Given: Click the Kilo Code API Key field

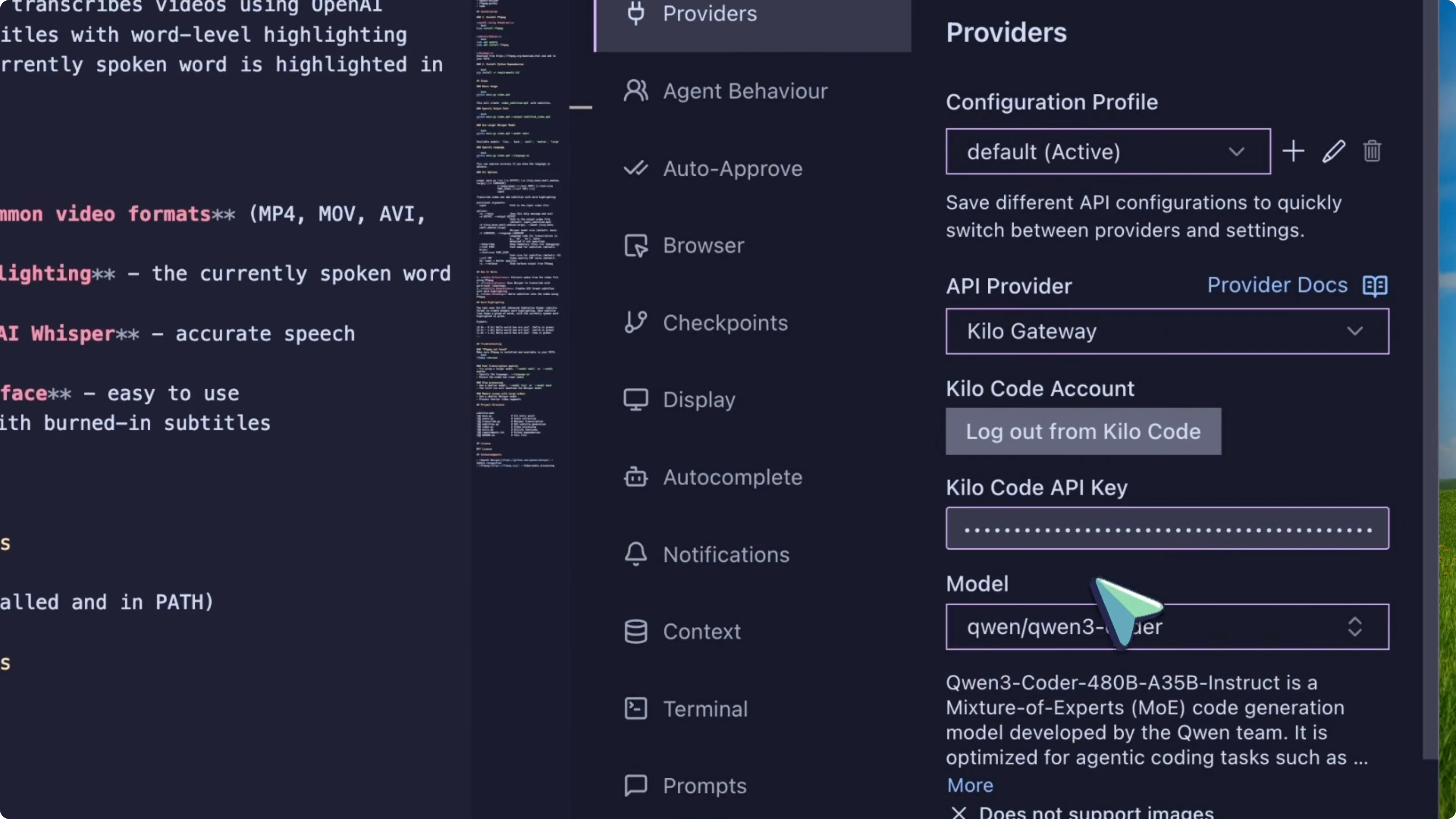Looking at the screenshot, I should pyautogui.click(x=1167, y=529).
